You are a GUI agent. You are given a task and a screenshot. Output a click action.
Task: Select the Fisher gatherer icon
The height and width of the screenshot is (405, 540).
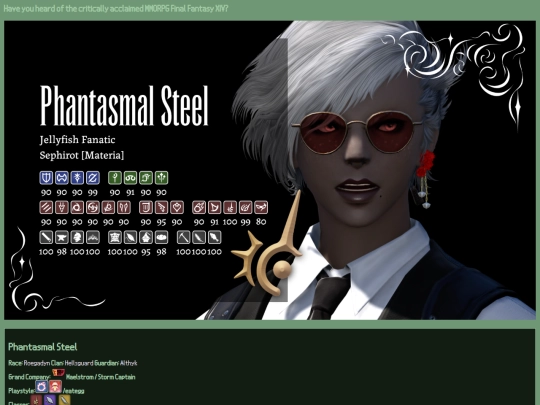coord(214,237)
